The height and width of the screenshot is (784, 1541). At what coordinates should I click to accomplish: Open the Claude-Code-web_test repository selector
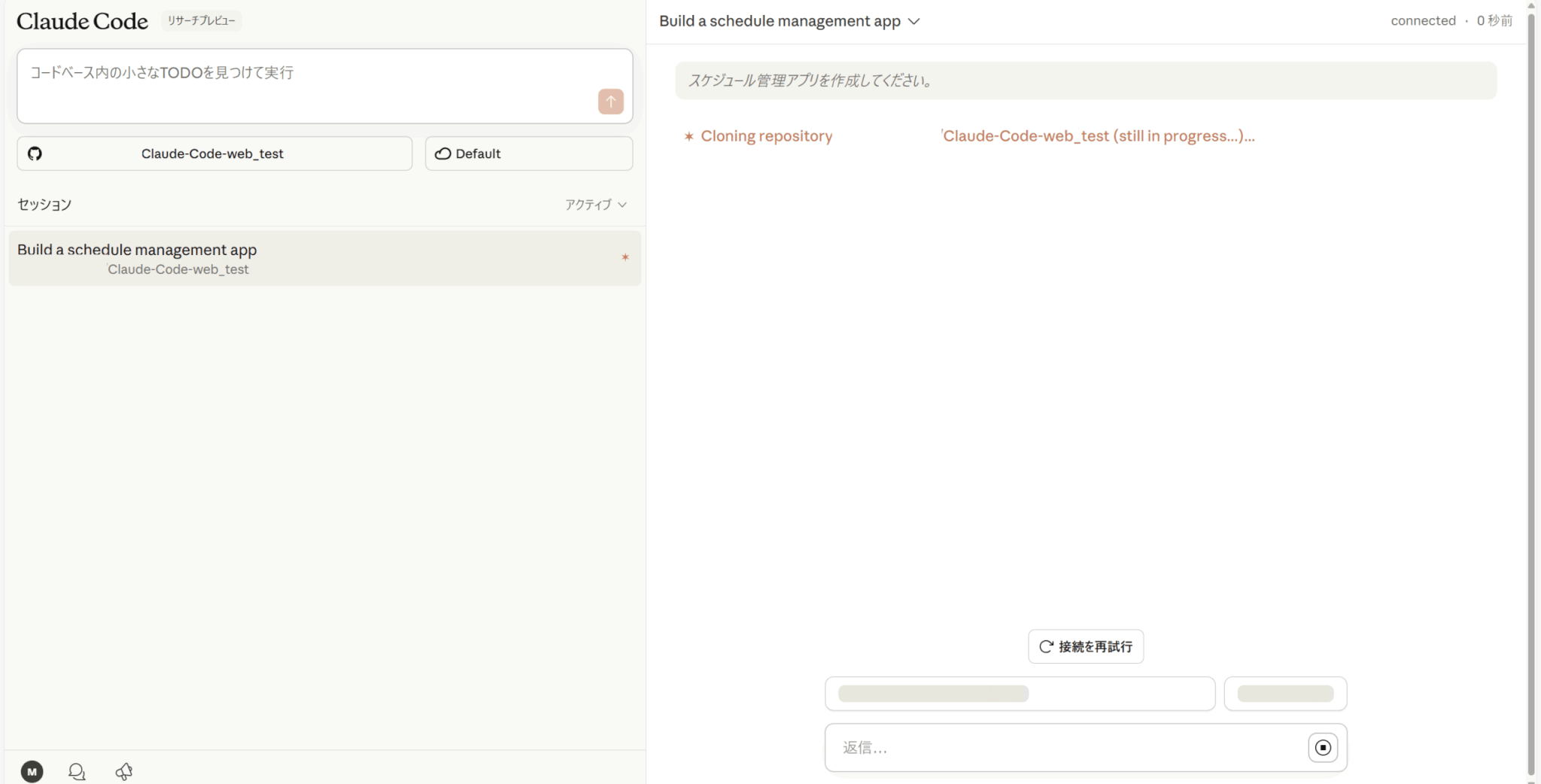coord(214,153)
